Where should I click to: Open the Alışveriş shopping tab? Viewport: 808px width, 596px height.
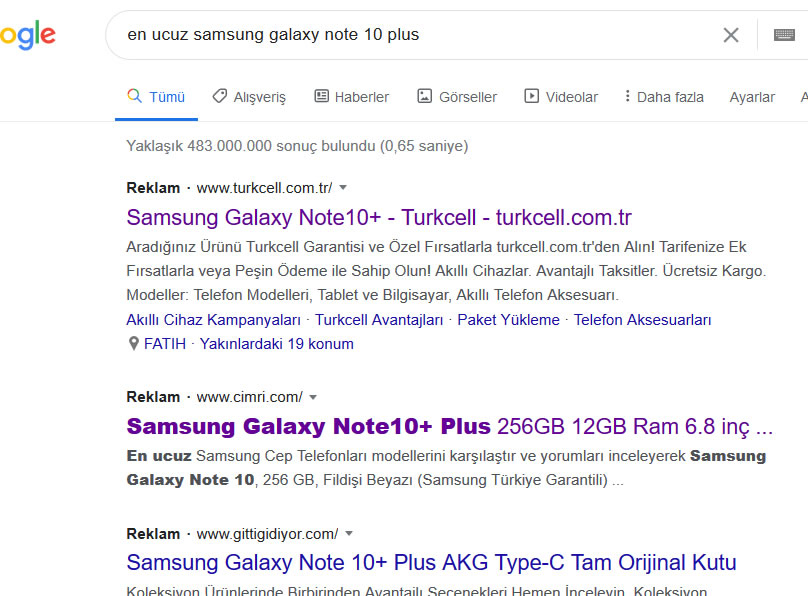coord(249,97)
